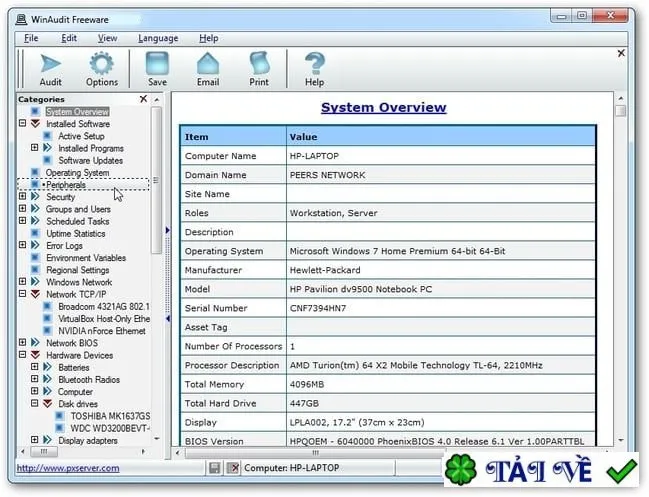Click the Print toolbar icon

(x=259, y=64)
